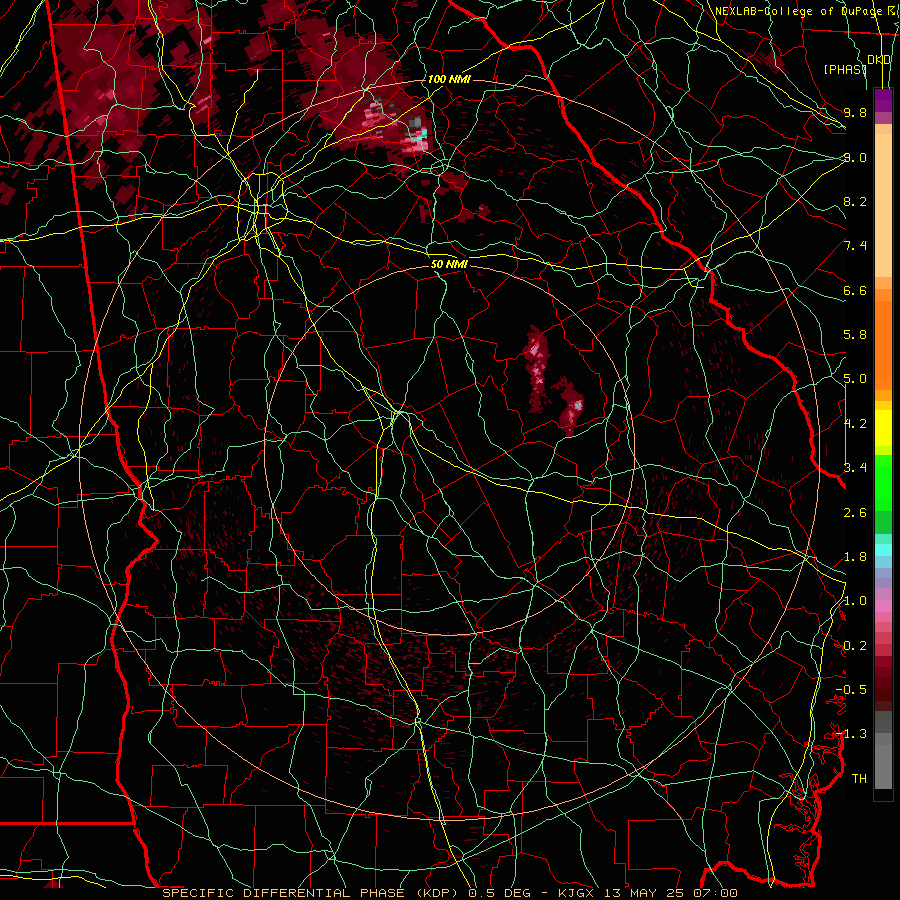Select the cyan band of color scale

[x=883, y=549]
